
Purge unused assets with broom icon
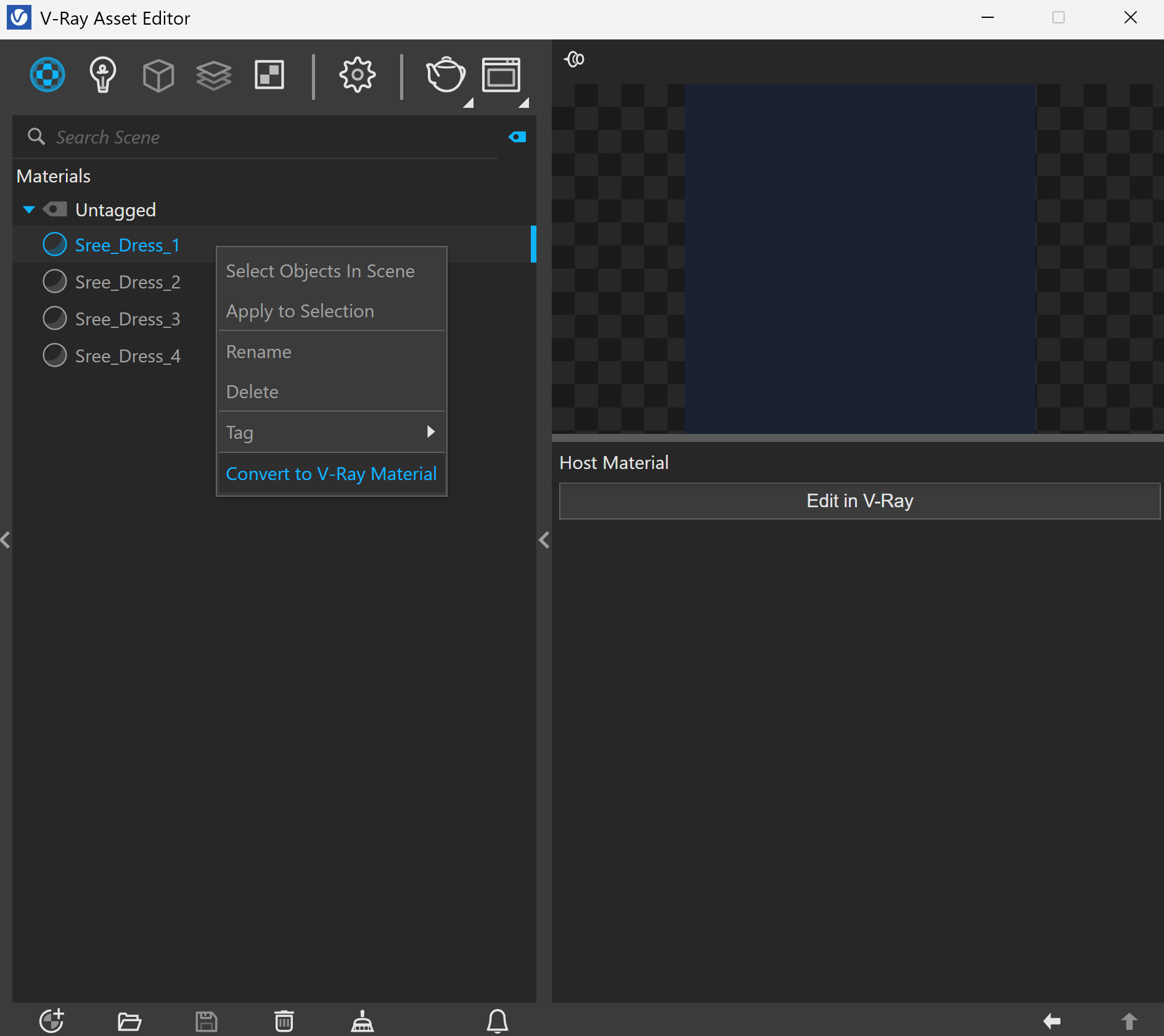[x=363, y=1021]
